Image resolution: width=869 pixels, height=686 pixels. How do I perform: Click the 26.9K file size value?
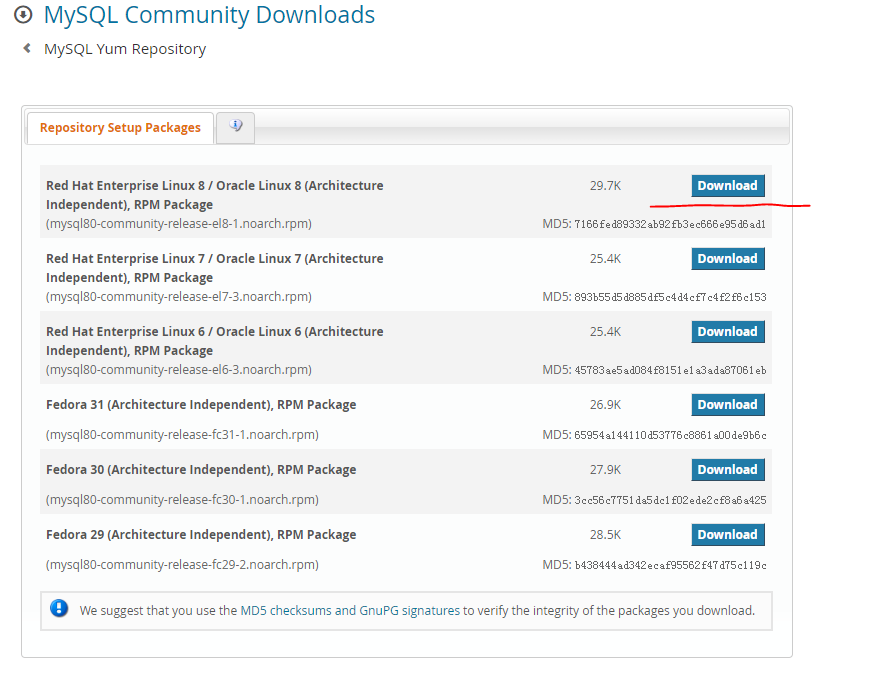pos(605,405)
